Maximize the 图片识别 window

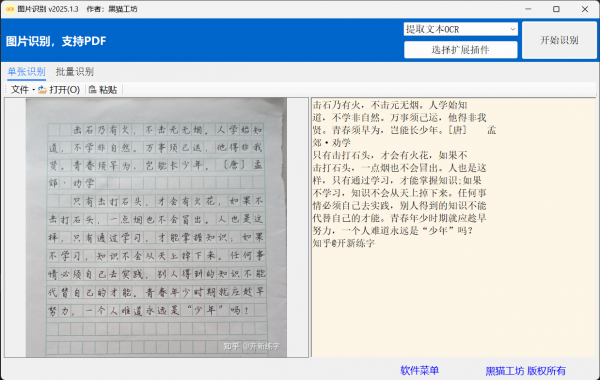click(556, 9)
